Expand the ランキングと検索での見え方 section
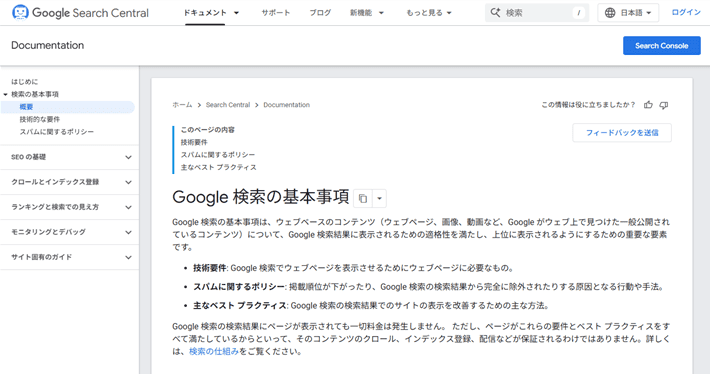 pyautogui.click(x=69, y=207)
